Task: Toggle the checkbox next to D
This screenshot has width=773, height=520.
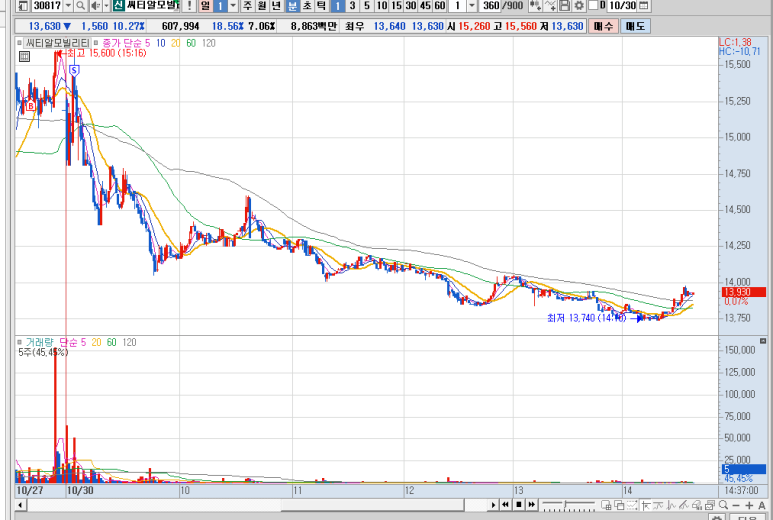Action: pos(593,5)
